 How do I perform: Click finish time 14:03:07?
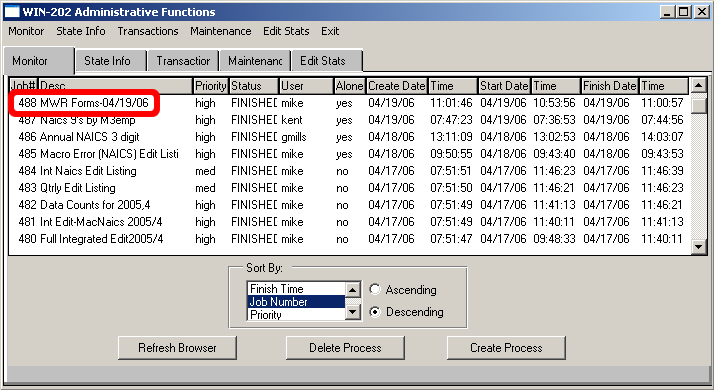point(662,137)
